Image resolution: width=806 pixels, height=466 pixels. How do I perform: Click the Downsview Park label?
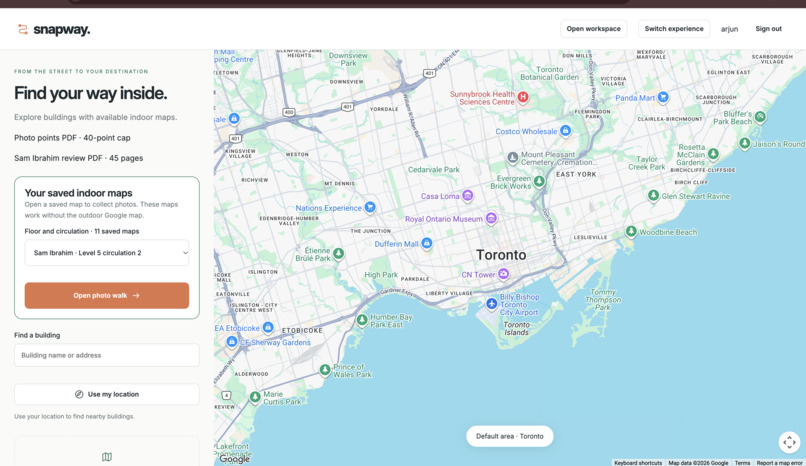[348, 59]
